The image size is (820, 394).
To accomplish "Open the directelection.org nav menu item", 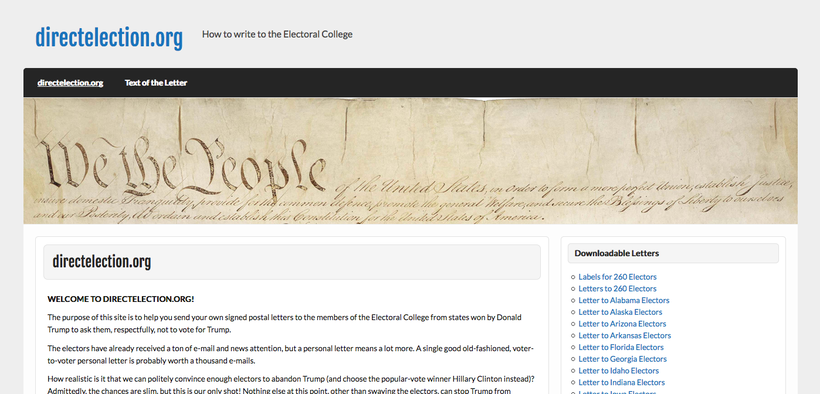I will pyautogui.click(x=70, y=83).
